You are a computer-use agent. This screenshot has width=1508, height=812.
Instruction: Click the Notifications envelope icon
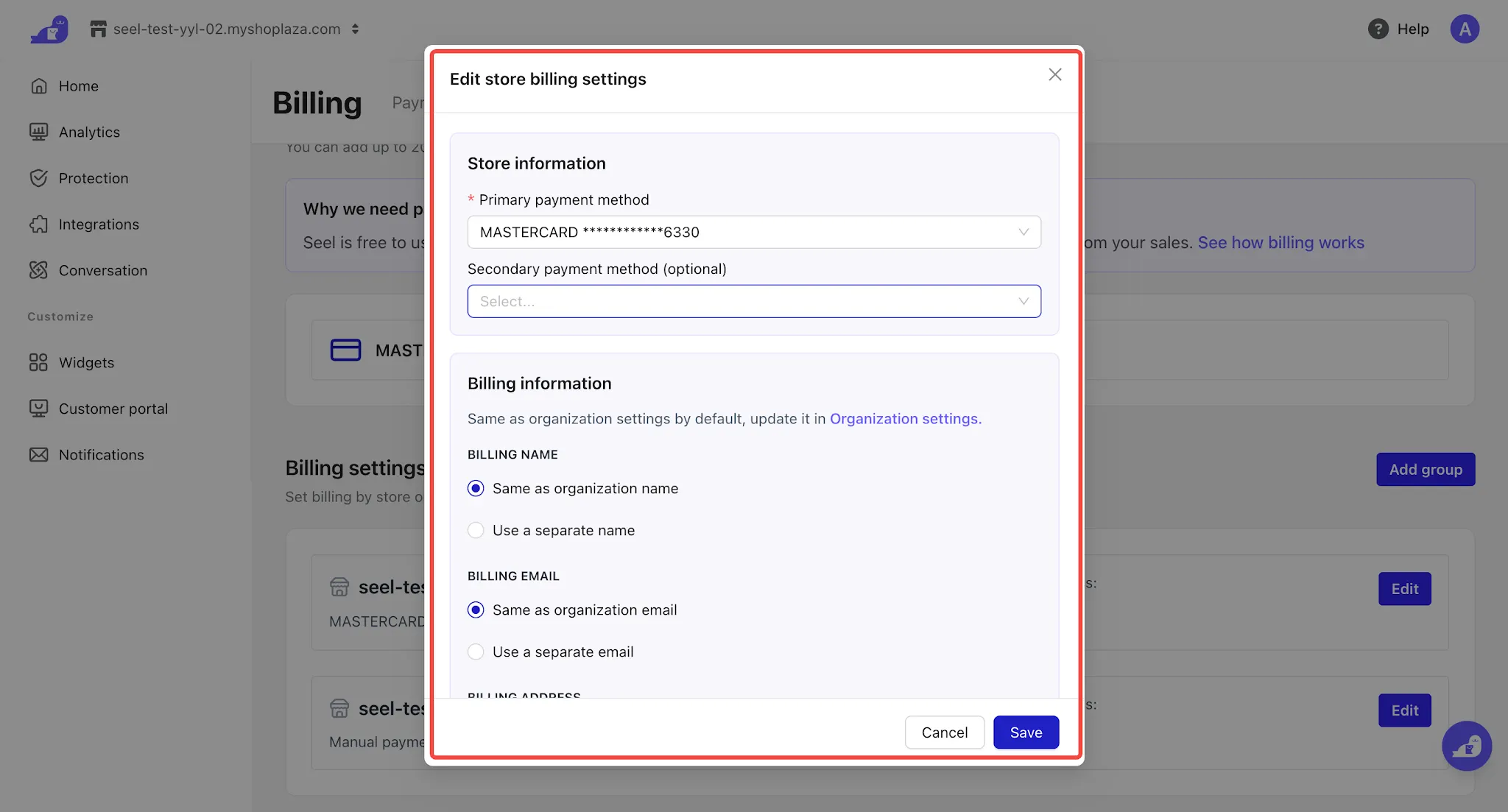click(39, 455)
